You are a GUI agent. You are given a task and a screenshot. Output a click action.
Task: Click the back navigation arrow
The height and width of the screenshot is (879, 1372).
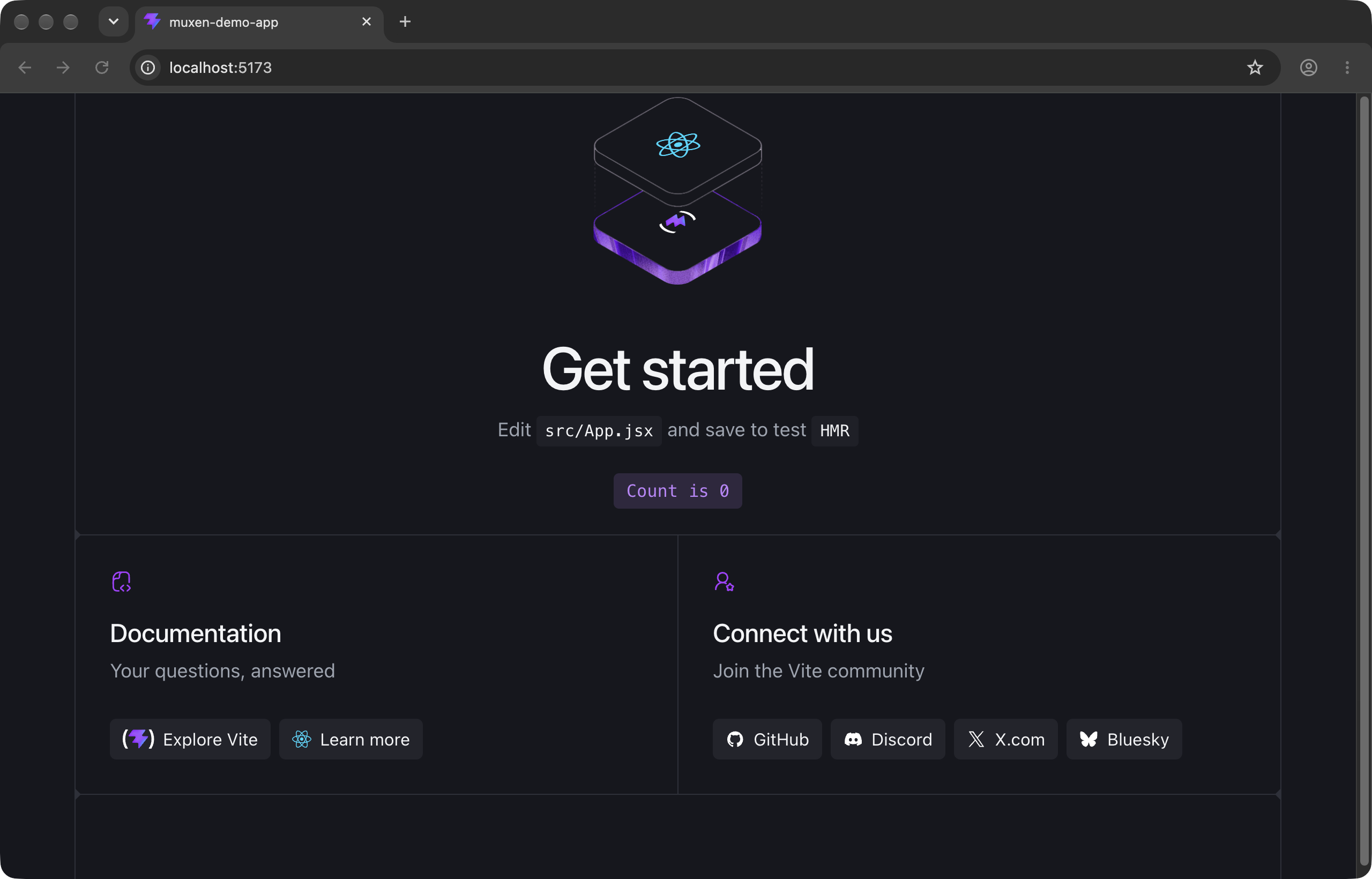[x=25, y=68]
